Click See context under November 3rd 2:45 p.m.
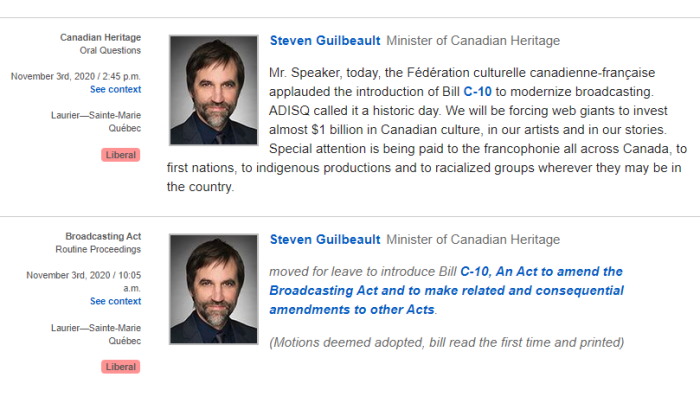Screen dimensions: 700x403 point(116,89)
